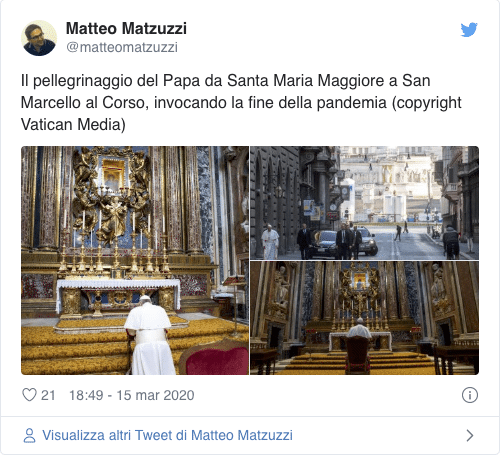Visit the @matteomatzuzzi handle link

coord(122,47)
